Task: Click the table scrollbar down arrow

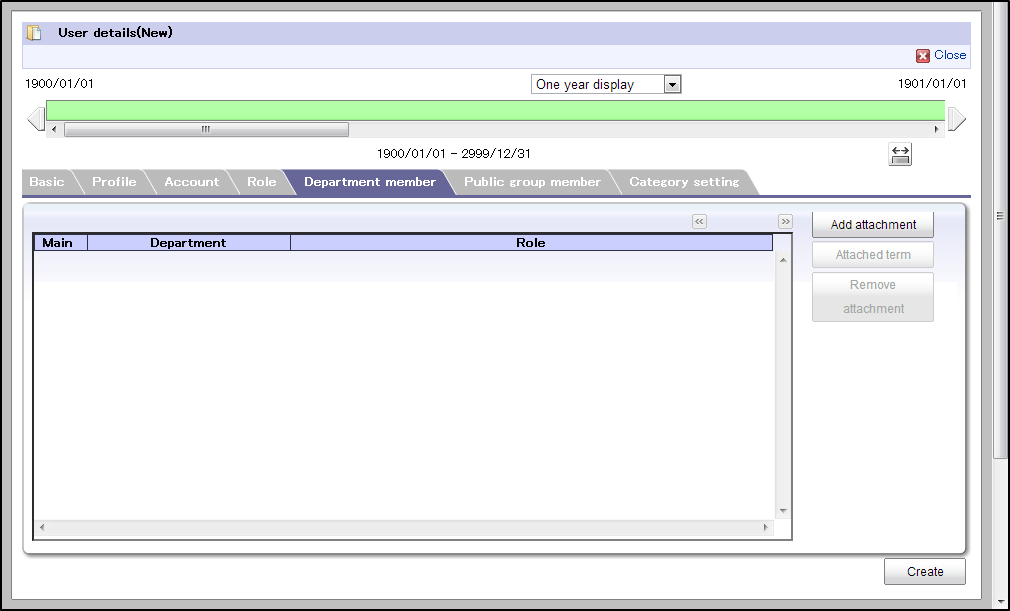Action: pos(783,511)
